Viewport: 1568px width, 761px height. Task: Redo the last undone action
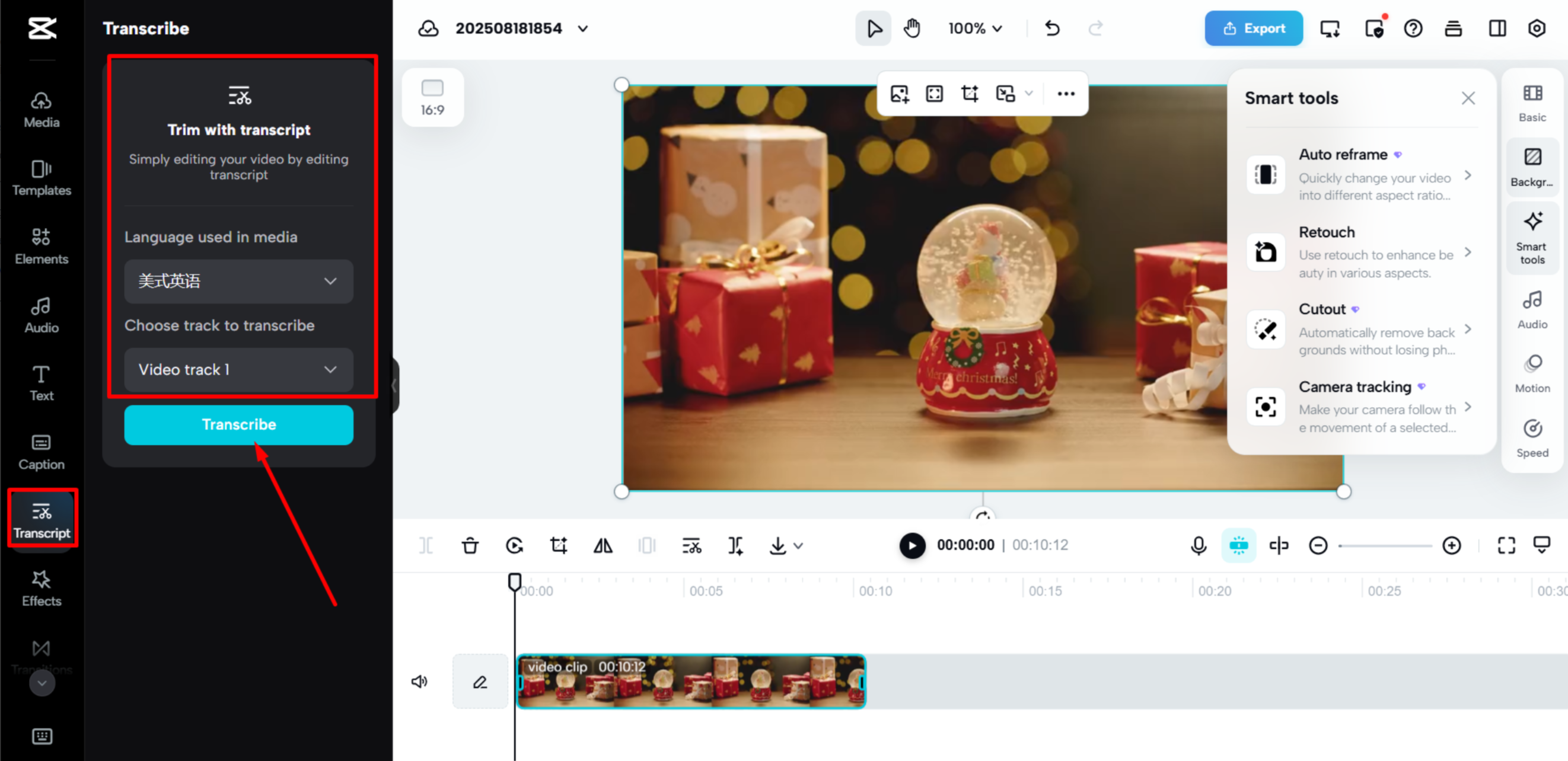[1096, 28]
